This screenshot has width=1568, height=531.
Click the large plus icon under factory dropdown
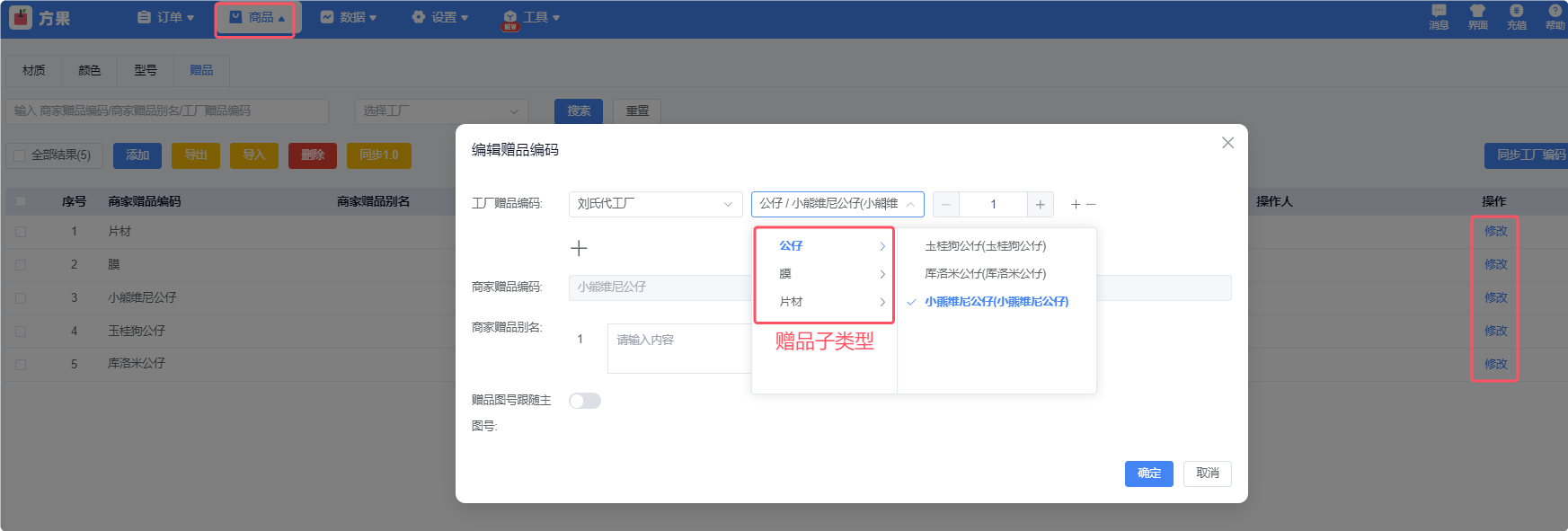click(x=579, y=248)
